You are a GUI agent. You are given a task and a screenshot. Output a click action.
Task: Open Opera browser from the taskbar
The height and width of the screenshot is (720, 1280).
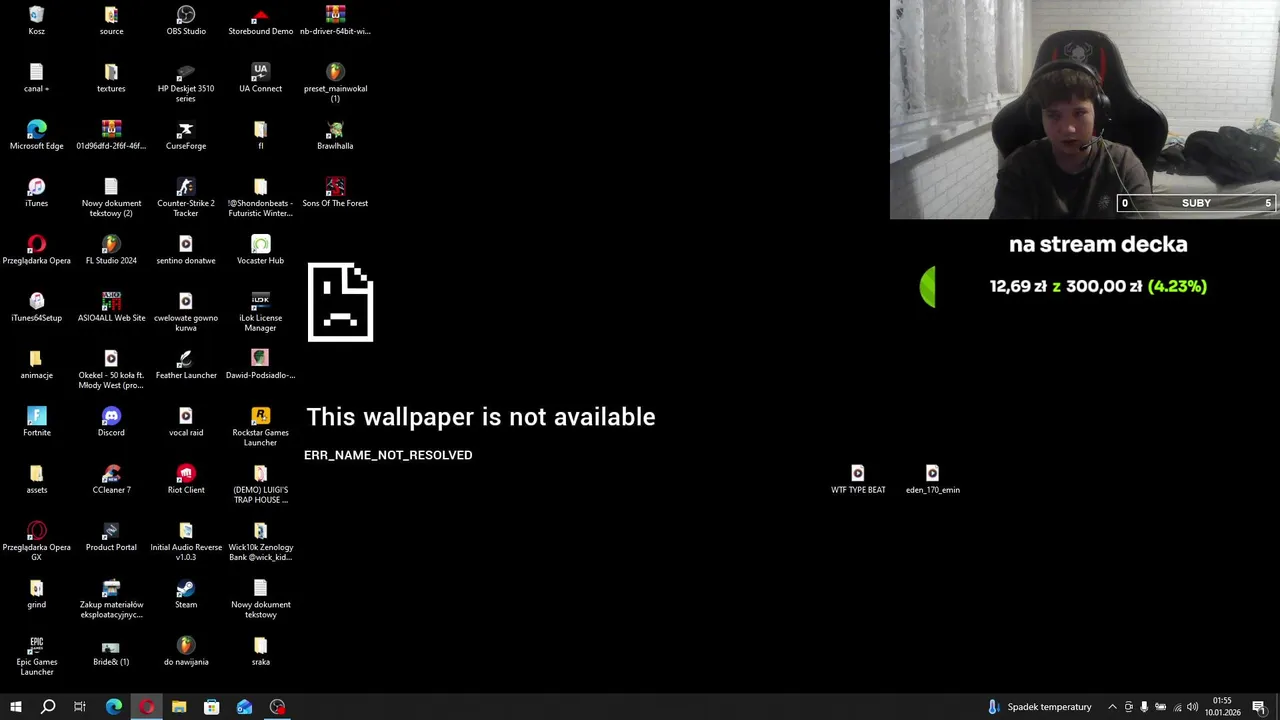(x=146, y=707)
